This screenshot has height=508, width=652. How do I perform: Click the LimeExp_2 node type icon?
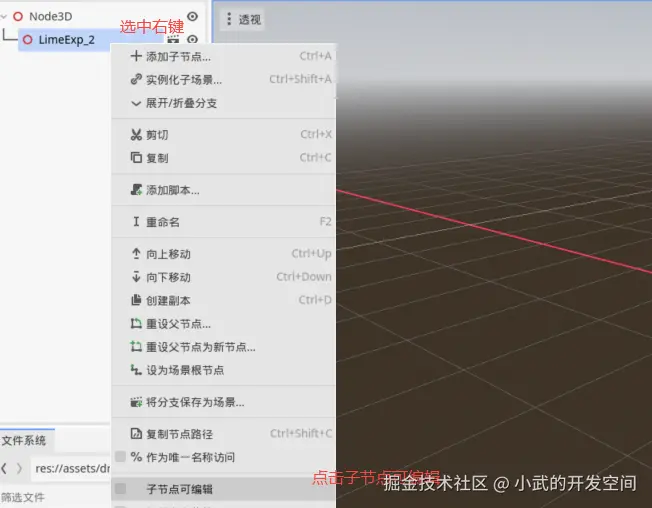point(27,40)
